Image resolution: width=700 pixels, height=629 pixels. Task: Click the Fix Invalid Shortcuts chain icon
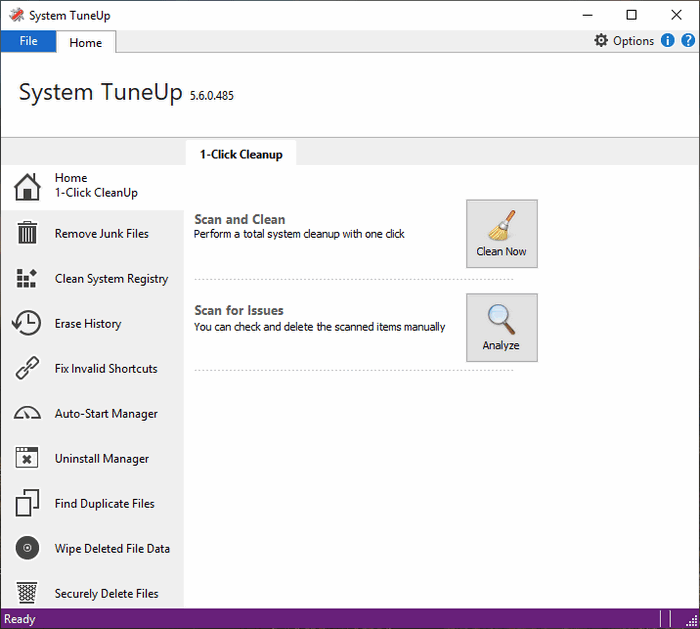click(x=27, y=368)
